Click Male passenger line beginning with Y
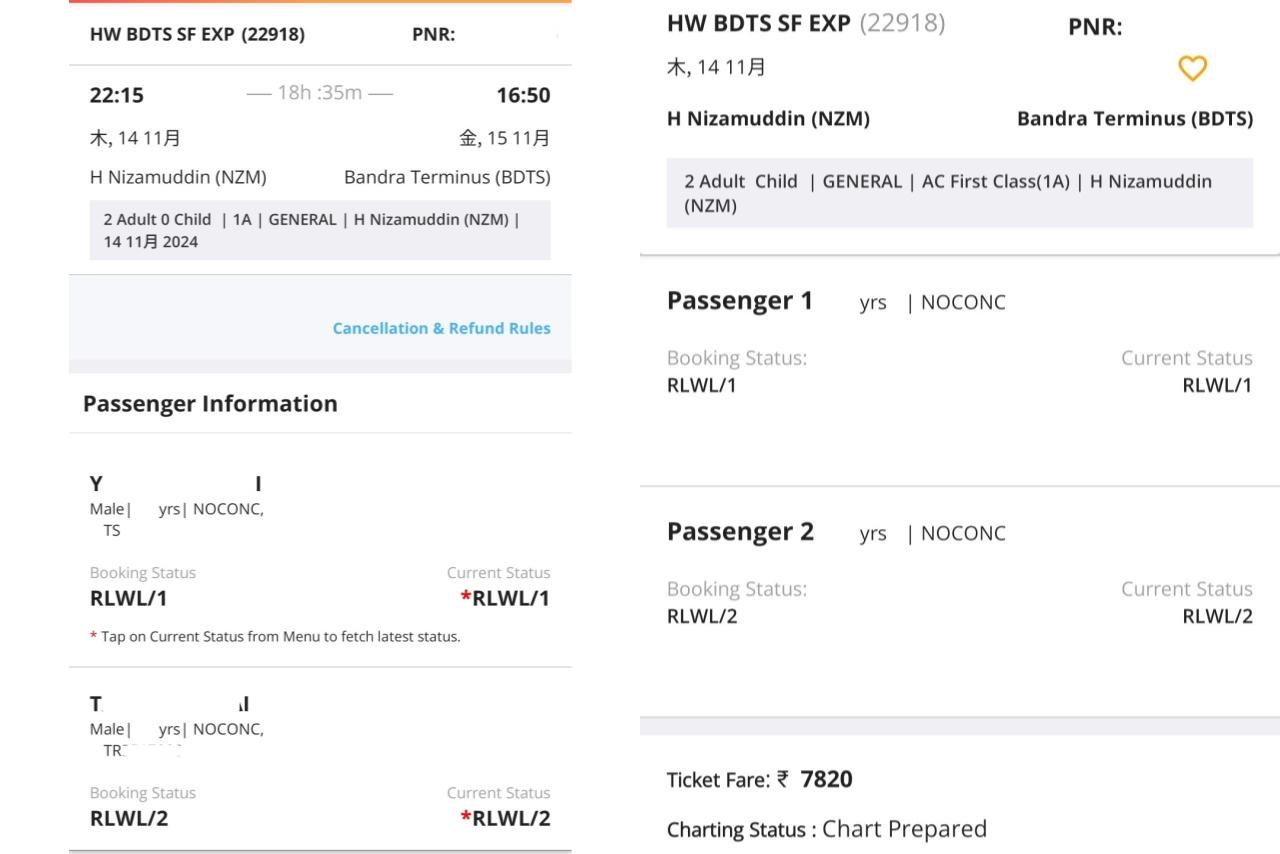This screenshot has width=1280, height=854. tap(176, 509)
